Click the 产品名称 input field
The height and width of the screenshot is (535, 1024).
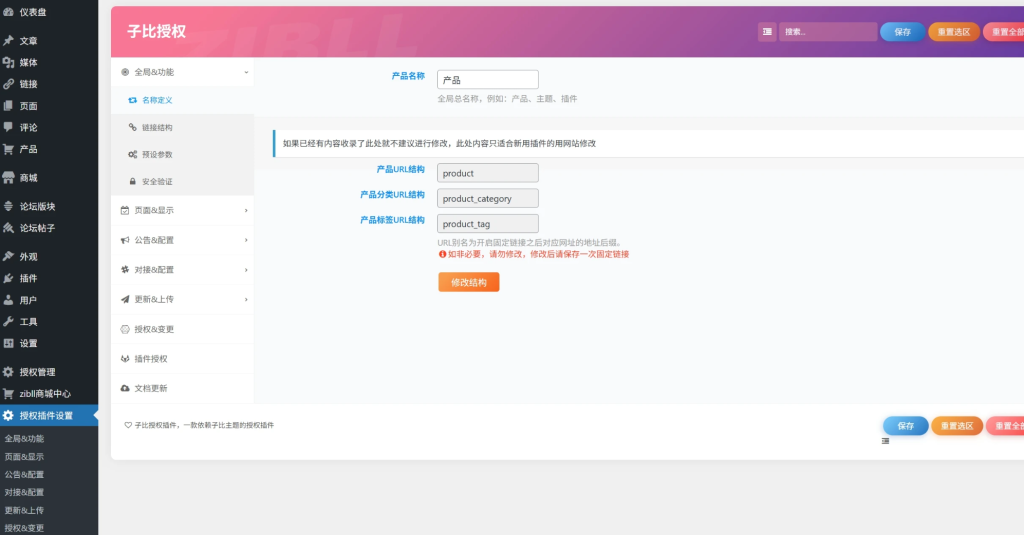(x=488, y=80)
